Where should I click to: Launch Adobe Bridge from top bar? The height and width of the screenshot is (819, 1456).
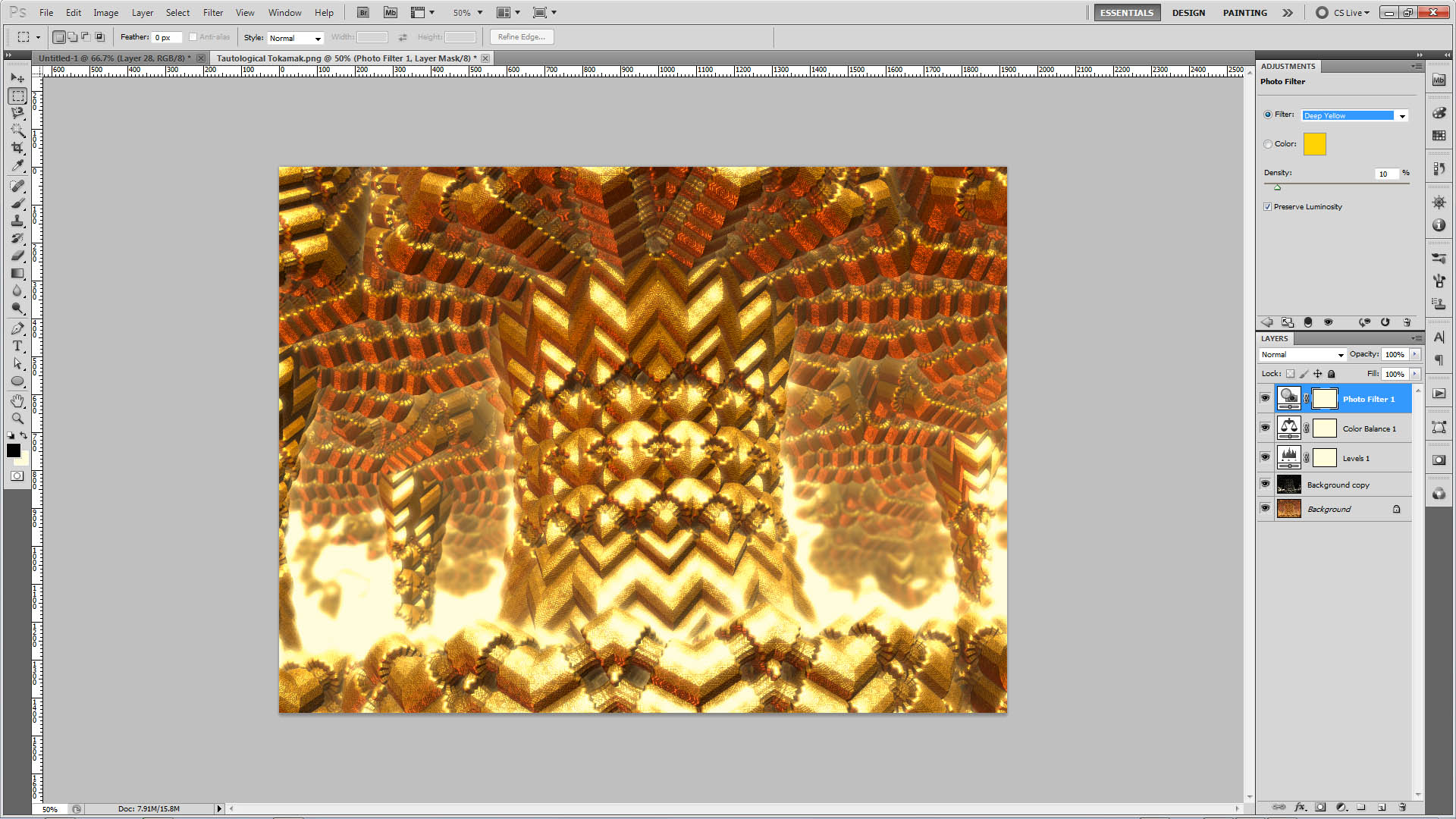pyautogui.click(x=363, y=13)
